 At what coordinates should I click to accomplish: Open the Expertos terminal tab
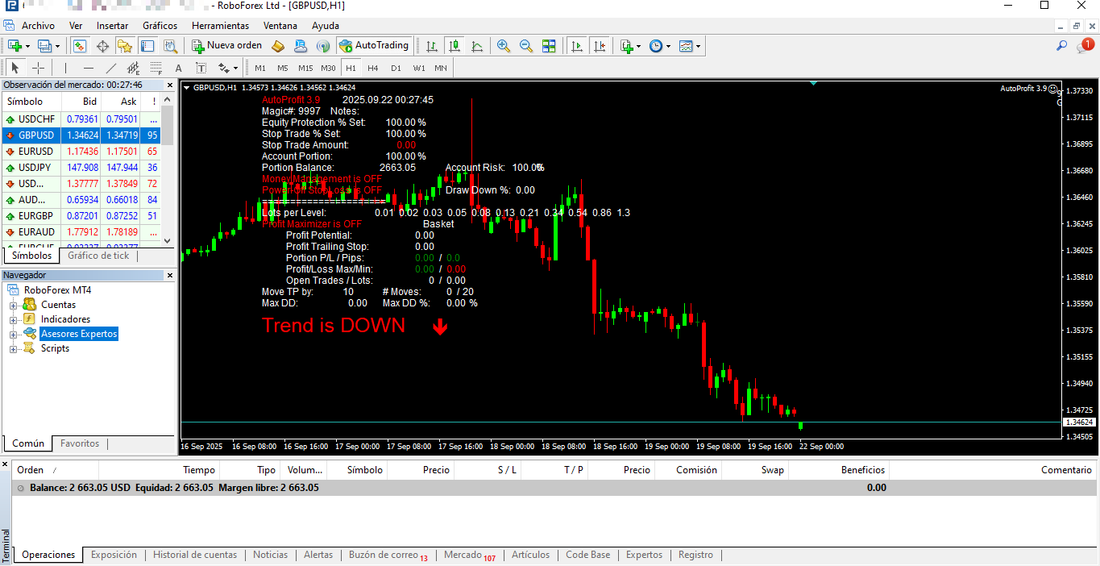tap(644, 555)
